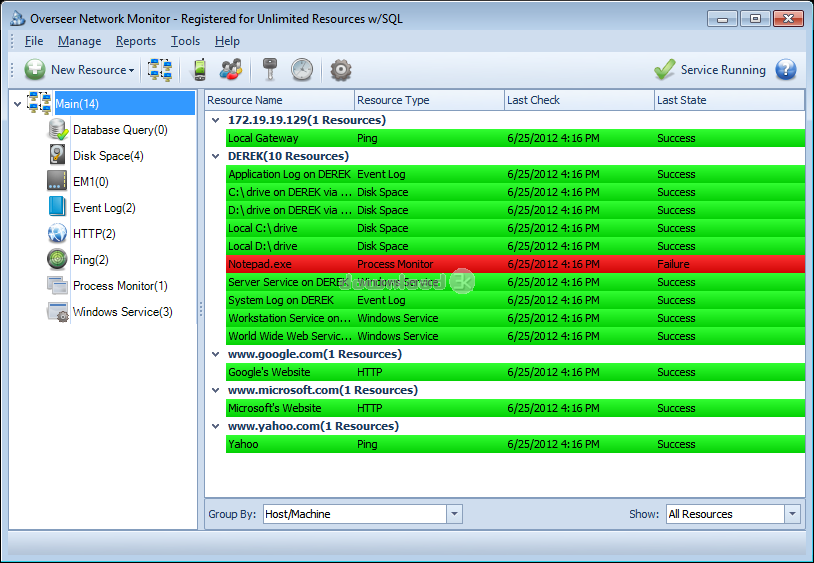Viewport: 814px width, 563px height.
Task: Click the panel splitter grip handle
Action: (201, 309)
